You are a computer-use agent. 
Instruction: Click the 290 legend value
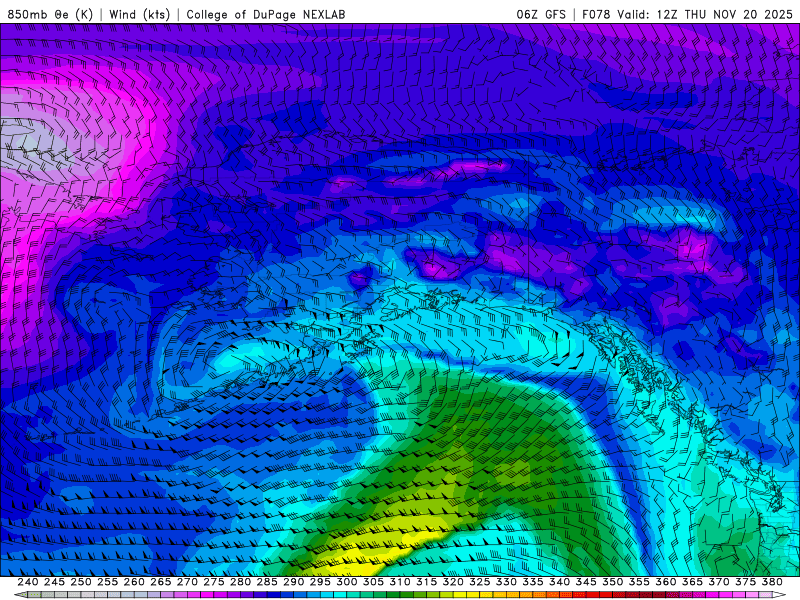(293, 582)
